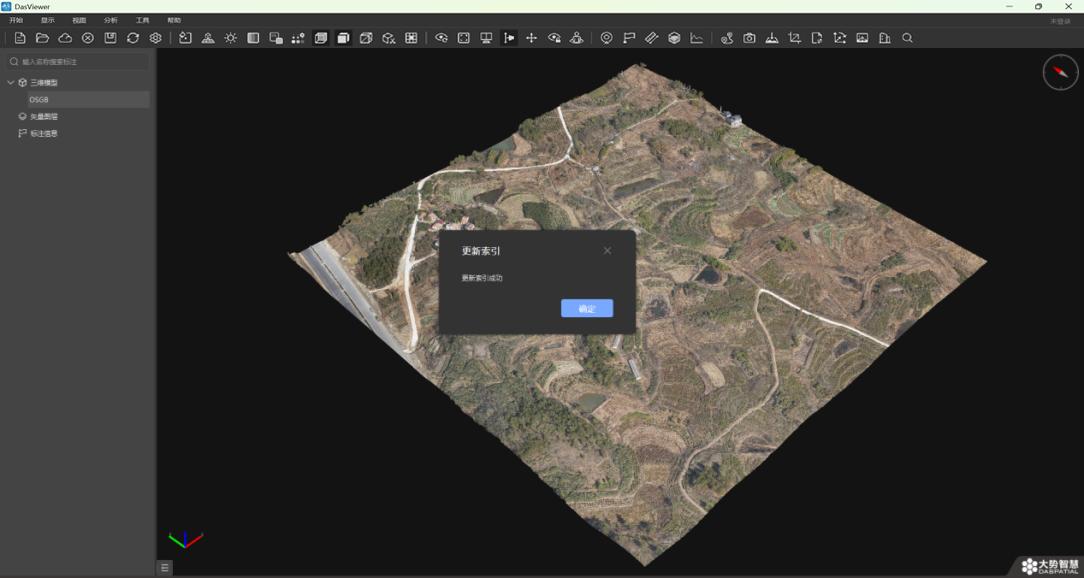Click the monitor display toolbar icon

[486, 38]
